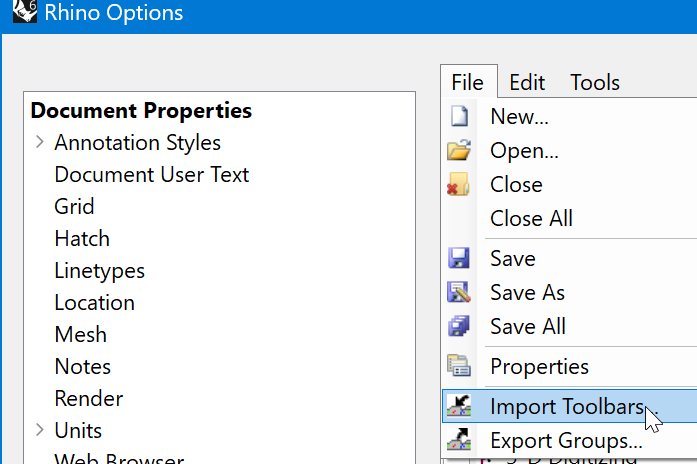Choose Close All from File menu

tap(530, 218)
